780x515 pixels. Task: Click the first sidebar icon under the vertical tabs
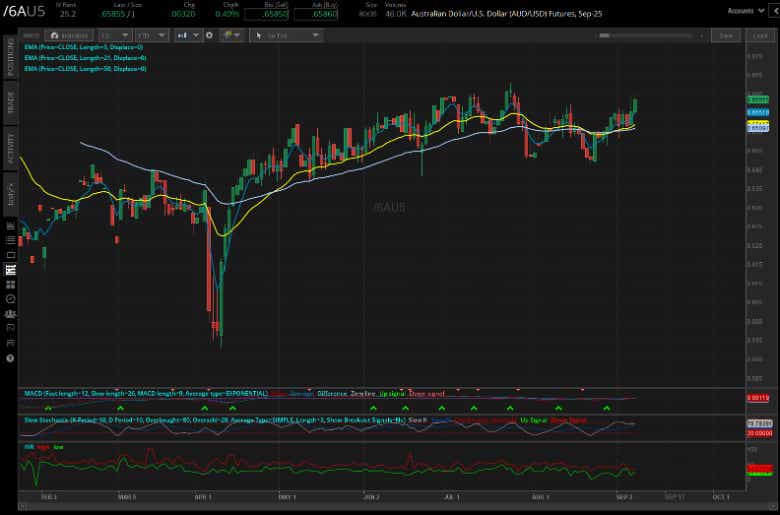[10, 226]
